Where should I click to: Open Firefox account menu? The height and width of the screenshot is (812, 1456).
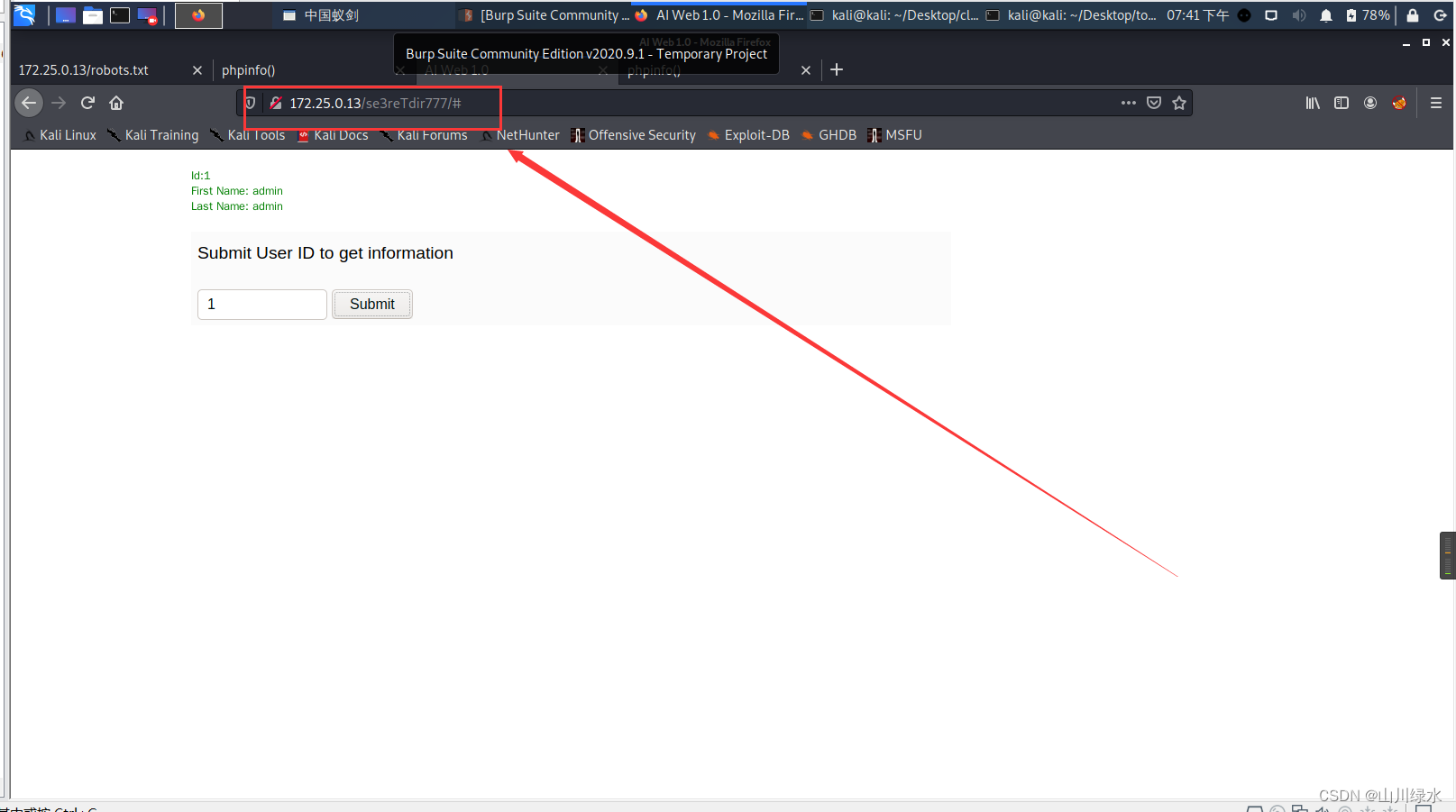[1370, 103]
